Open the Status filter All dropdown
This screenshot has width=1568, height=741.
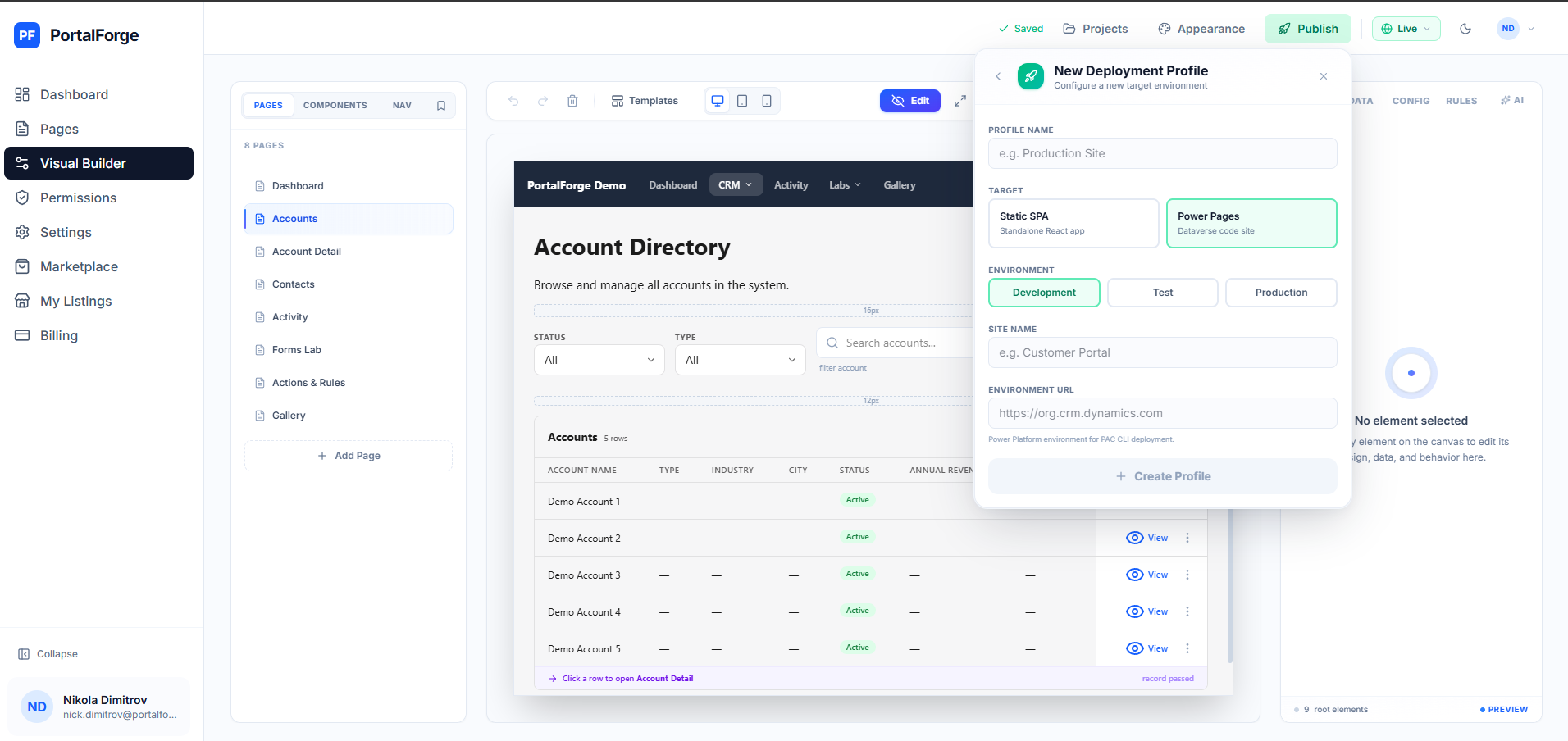click(598, 359)
